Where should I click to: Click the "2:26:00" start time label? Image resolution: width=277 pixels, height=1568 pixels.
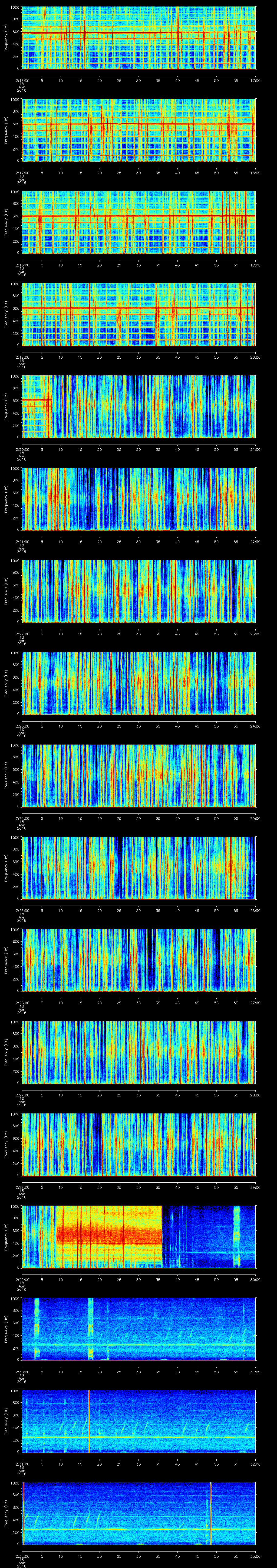(22, 1003)
